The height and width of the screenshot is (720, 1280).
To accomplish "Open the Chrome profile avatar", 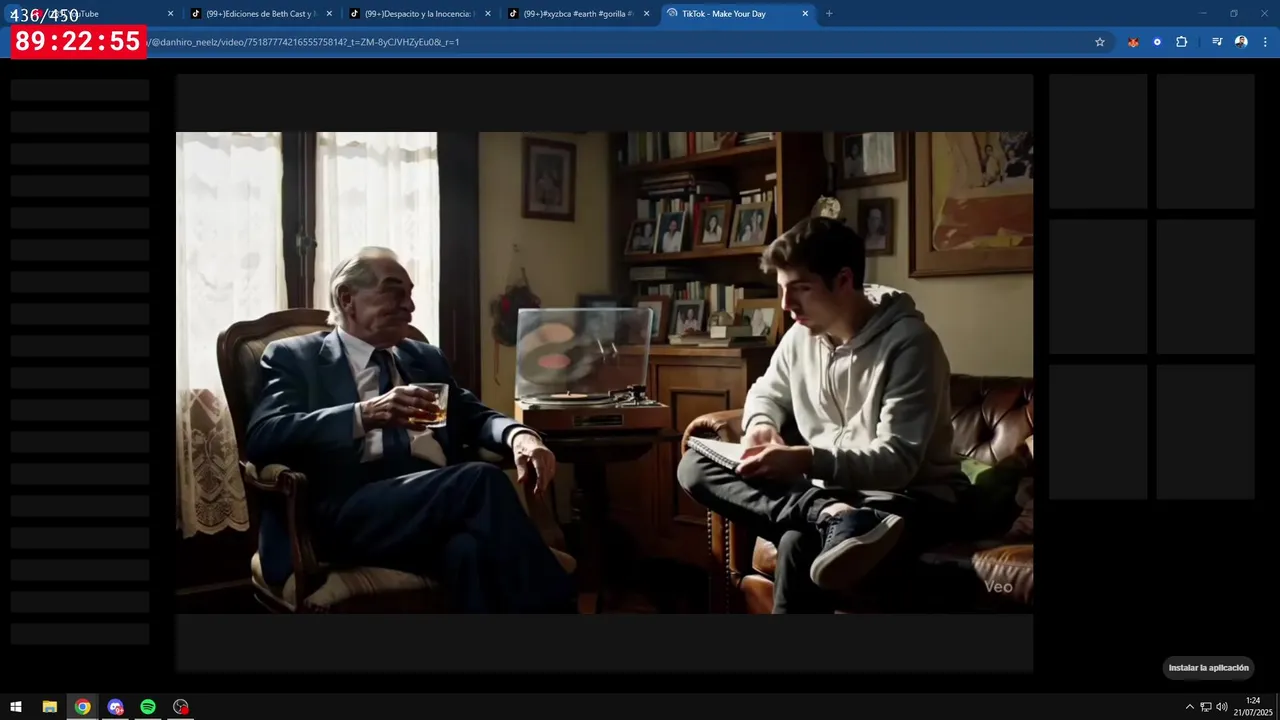I will (1241, 42).
